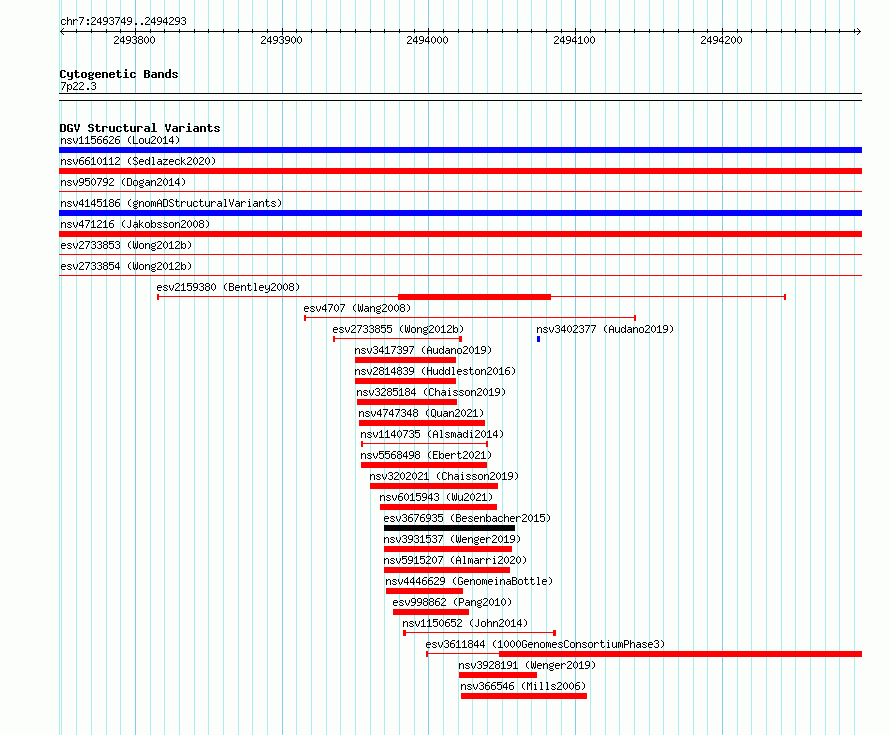
Task: Click the esv3611844 (1000GenomesConsortiumPhase3) label
Action: 545,644
